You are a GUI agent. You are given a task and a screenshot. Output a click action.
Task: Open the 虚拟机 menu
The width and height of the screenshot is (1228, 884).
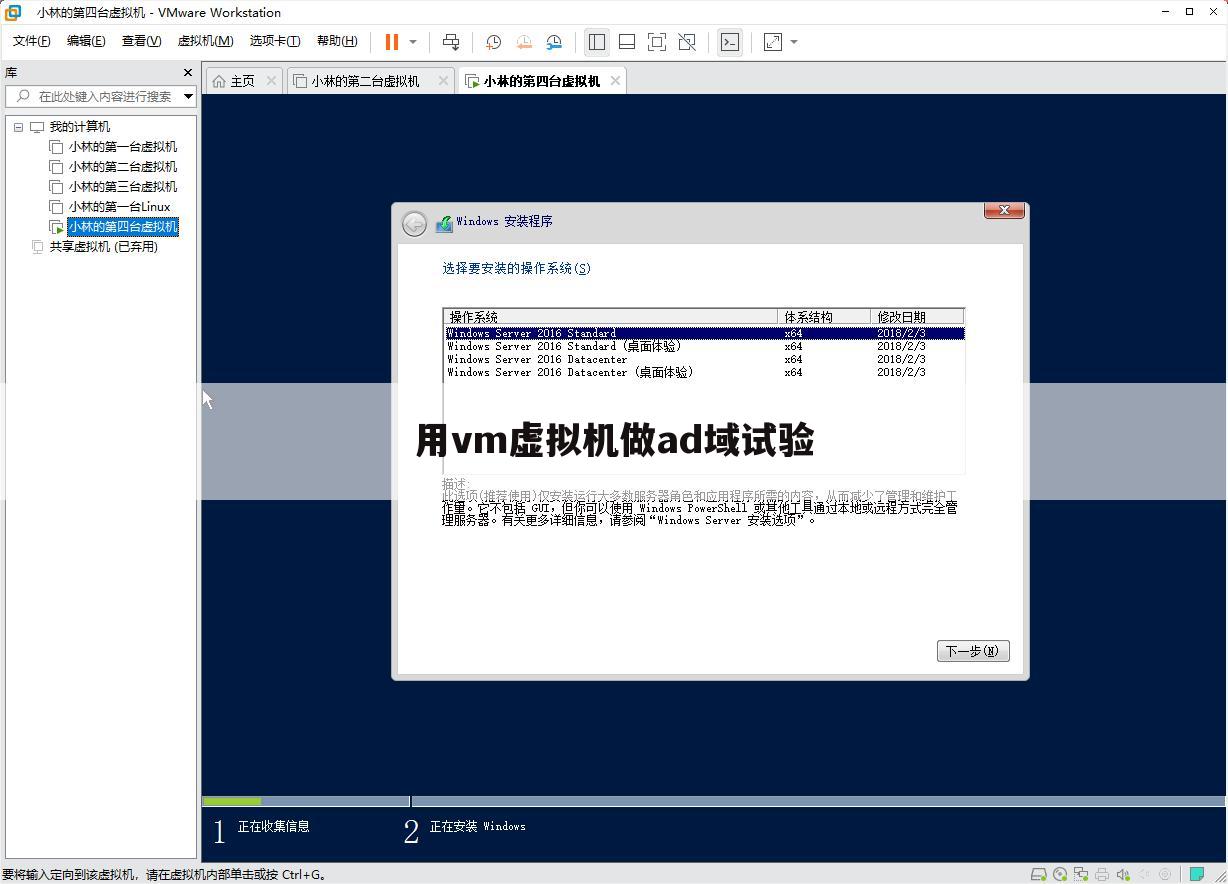[205, 41]
